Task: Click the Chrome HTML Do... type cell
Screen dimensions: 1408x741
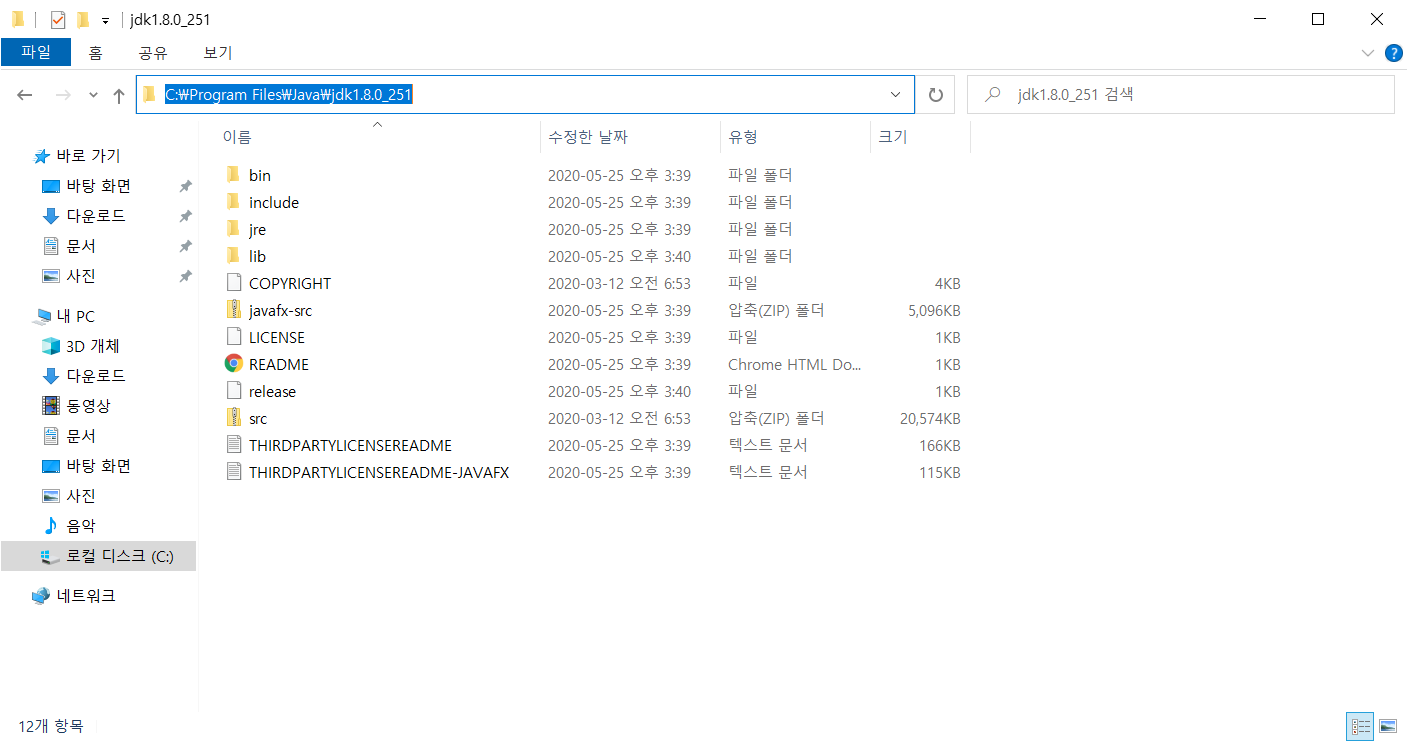Action: pos(795,364)
